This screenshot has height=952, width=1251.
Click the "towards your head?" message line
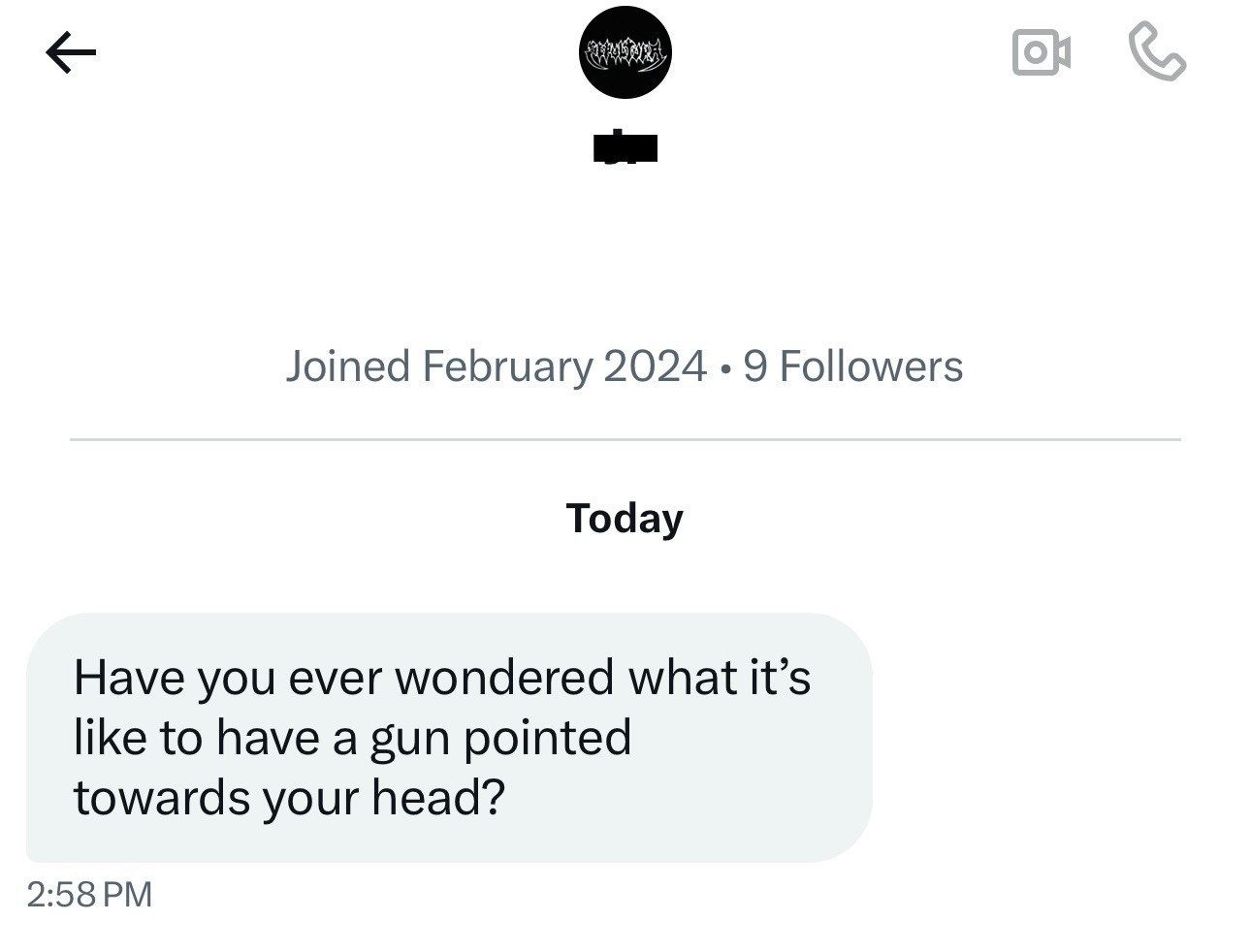[289, 798]
